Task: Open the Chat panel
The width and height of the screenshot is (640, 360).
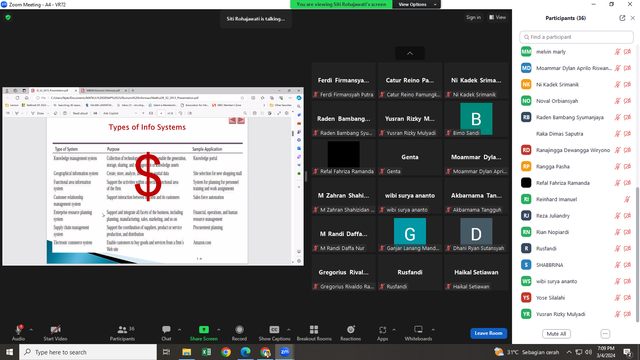Action: pyautogui.click(x=166, y=332)
